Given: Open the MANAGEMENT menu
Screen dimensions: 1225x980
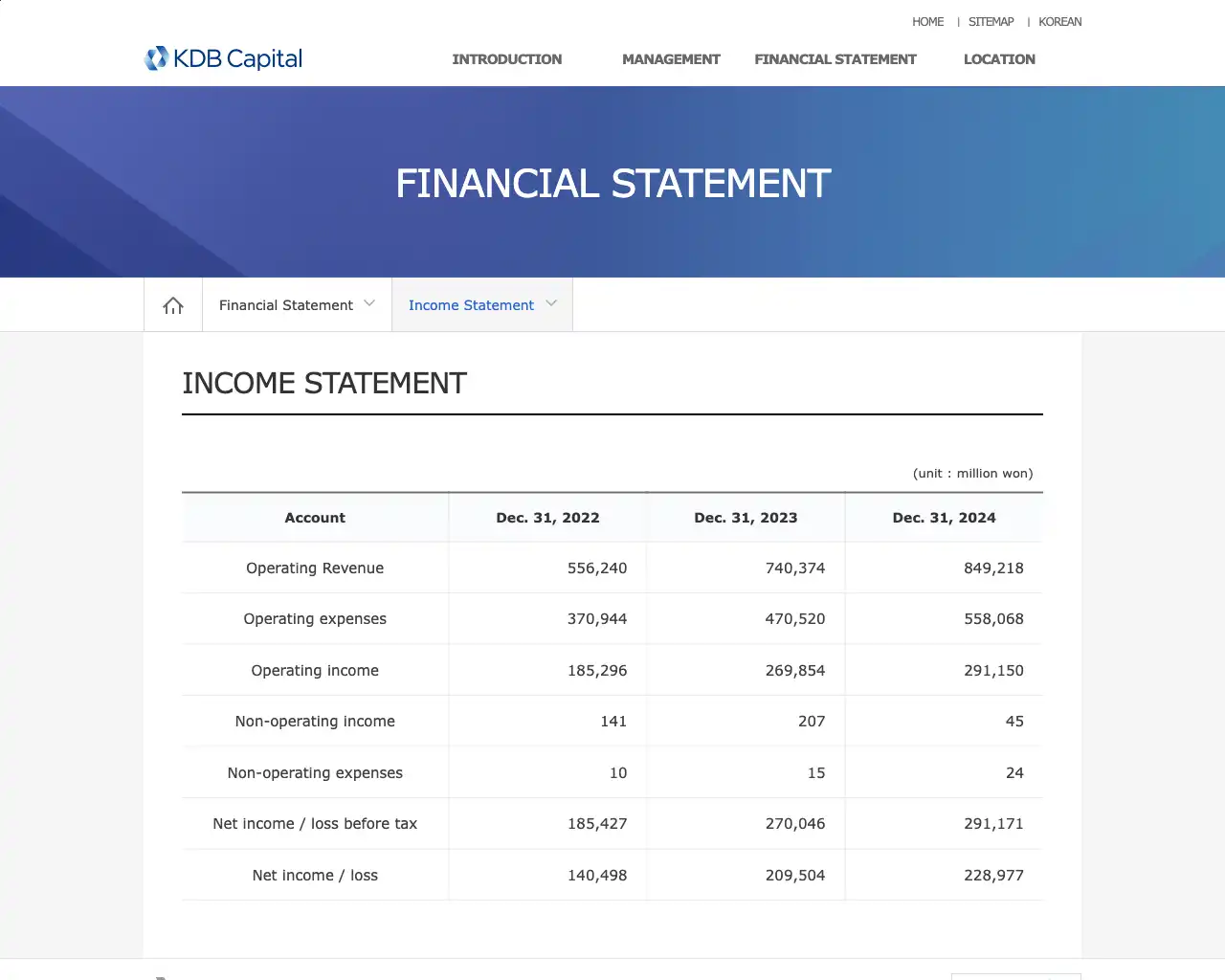Looking at the screenshot, I should point(671,59).
